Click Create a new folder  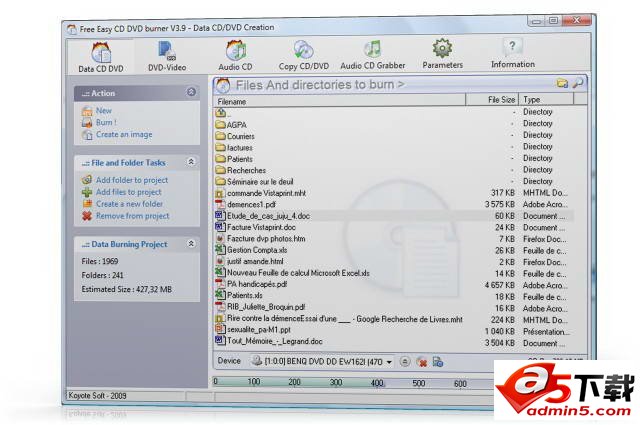click(x=129, y=204)
